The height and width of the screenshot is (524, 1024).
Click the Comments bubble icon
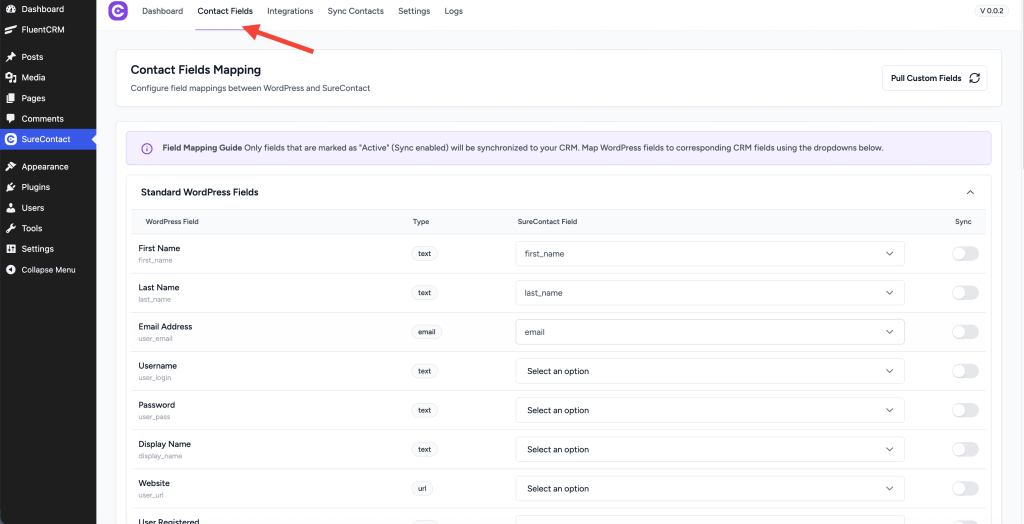point(11,119)
